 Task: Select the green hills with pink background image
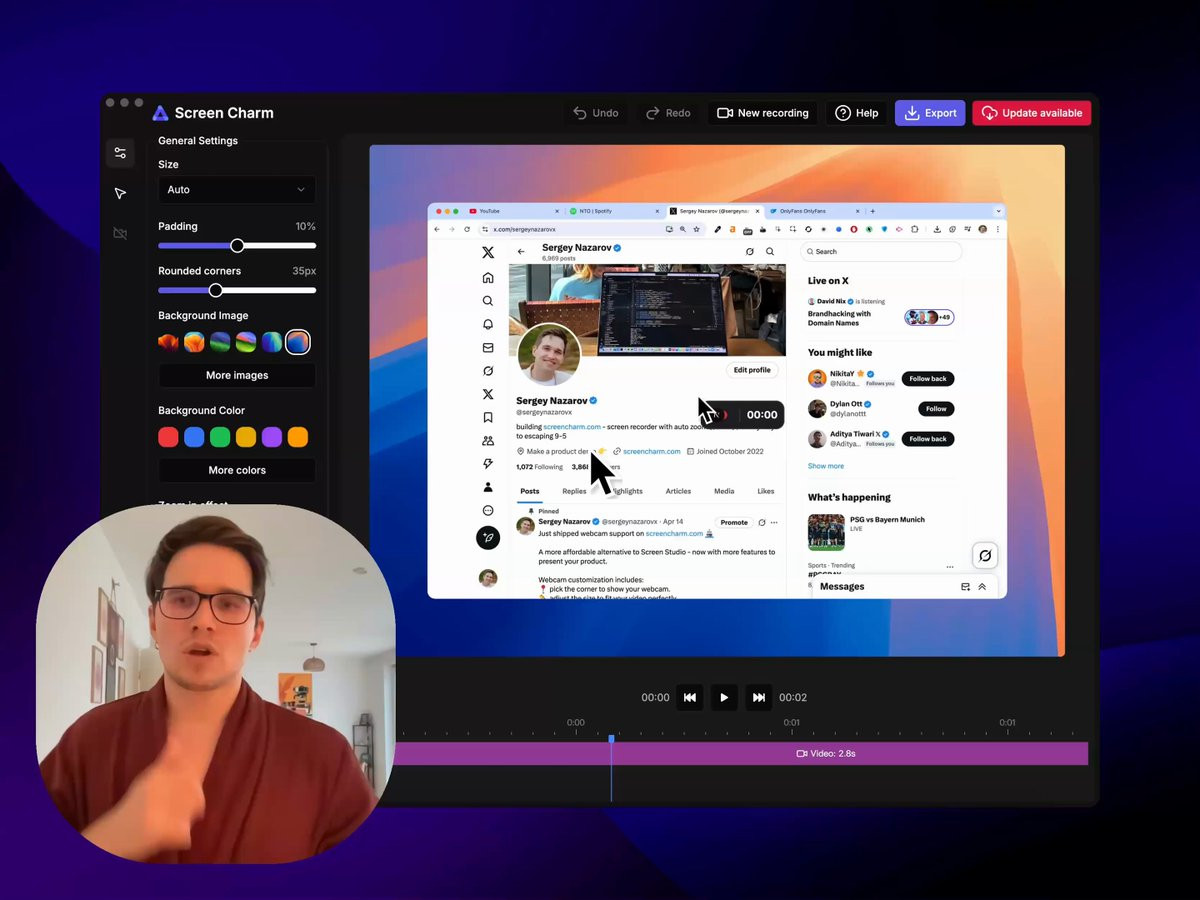(x=246, y=342)
